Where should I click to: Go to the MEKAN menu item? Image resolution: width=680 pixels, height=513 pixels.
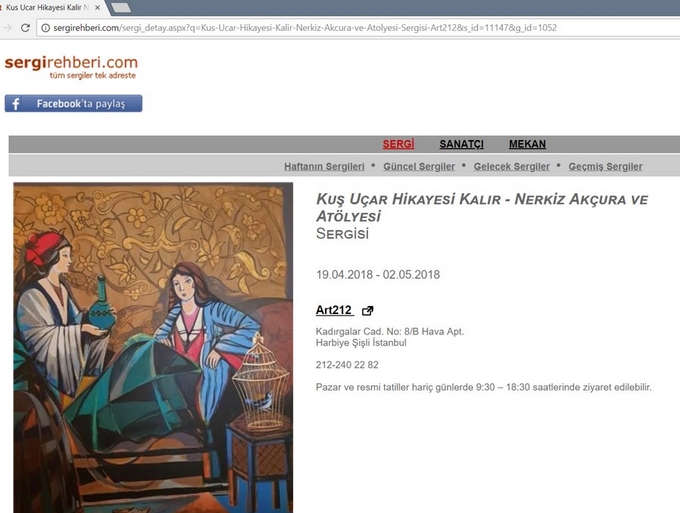pyautogui.click(x=527, y=144)
